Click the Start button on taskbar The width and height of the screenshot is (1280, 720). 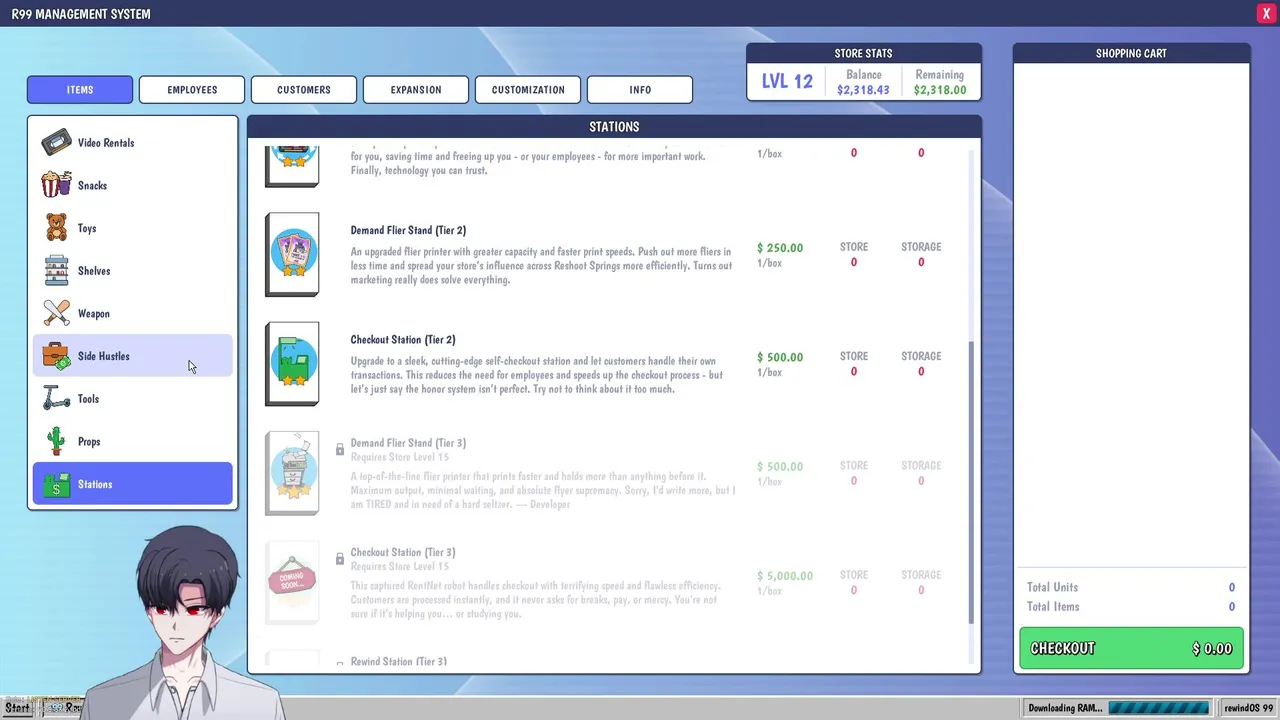tap(17, 708)
